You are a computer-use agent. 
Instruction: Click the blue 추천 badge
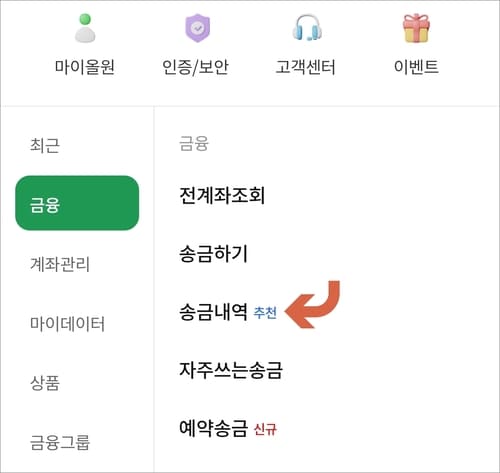(265, 313)
